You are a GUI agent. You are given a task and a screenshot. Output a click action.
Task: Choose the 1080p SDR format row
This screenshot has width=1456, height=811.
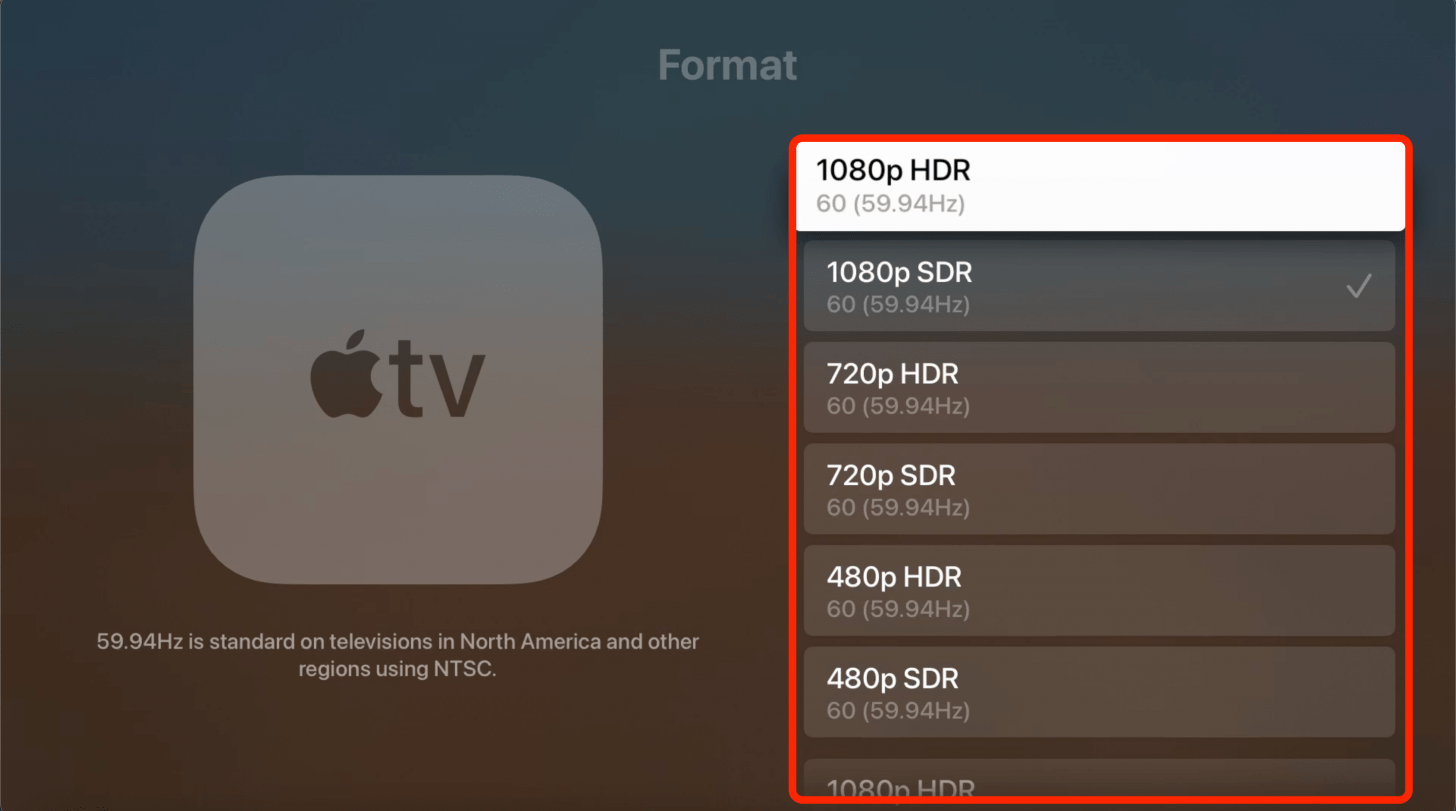tap(1099, 285)
